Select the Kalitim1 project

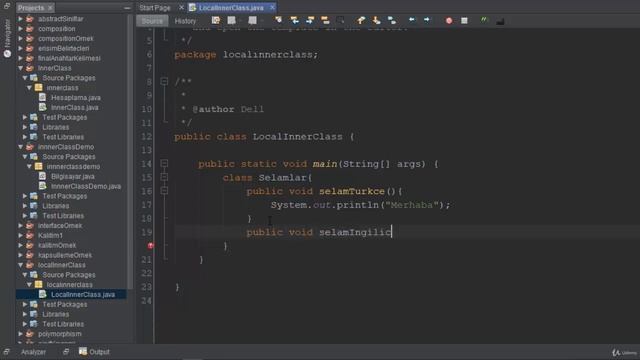click(50, 236)
